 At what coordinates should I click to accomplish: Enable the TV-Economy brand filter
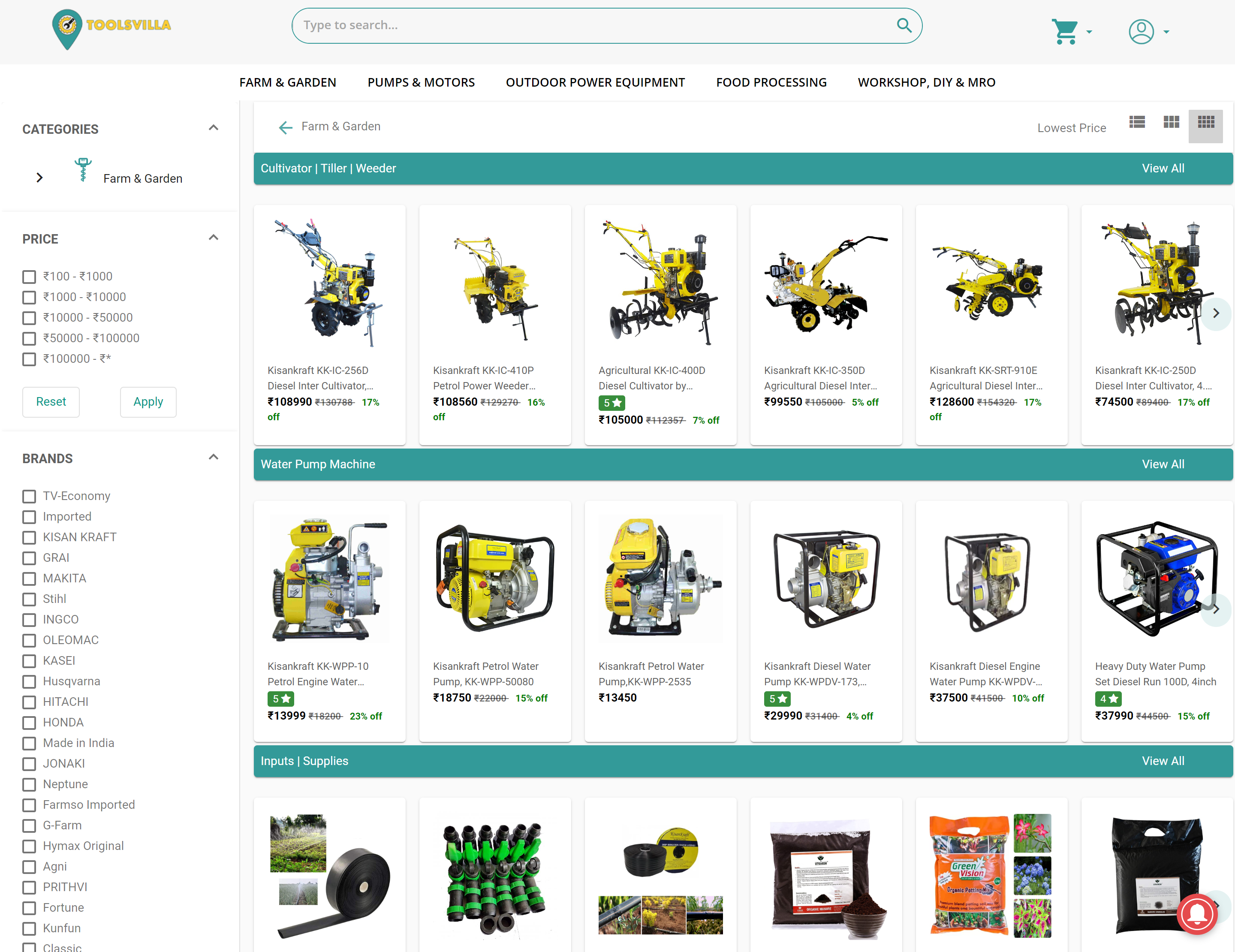pos(29,496)
